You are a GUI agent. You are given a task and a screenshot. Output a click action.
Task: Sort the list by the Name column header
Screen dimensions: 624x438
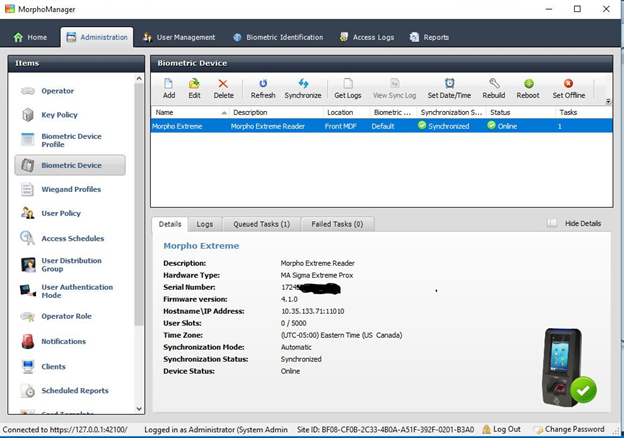pyautogui.click(x=190, y=113)
